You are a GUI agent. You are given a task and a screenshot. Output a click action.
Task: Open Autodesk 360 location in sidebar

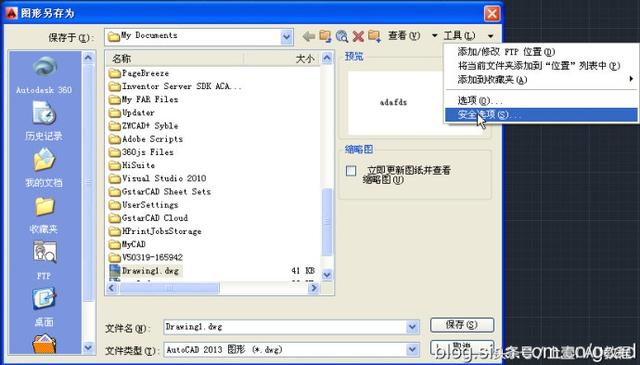tap(44, 76)
